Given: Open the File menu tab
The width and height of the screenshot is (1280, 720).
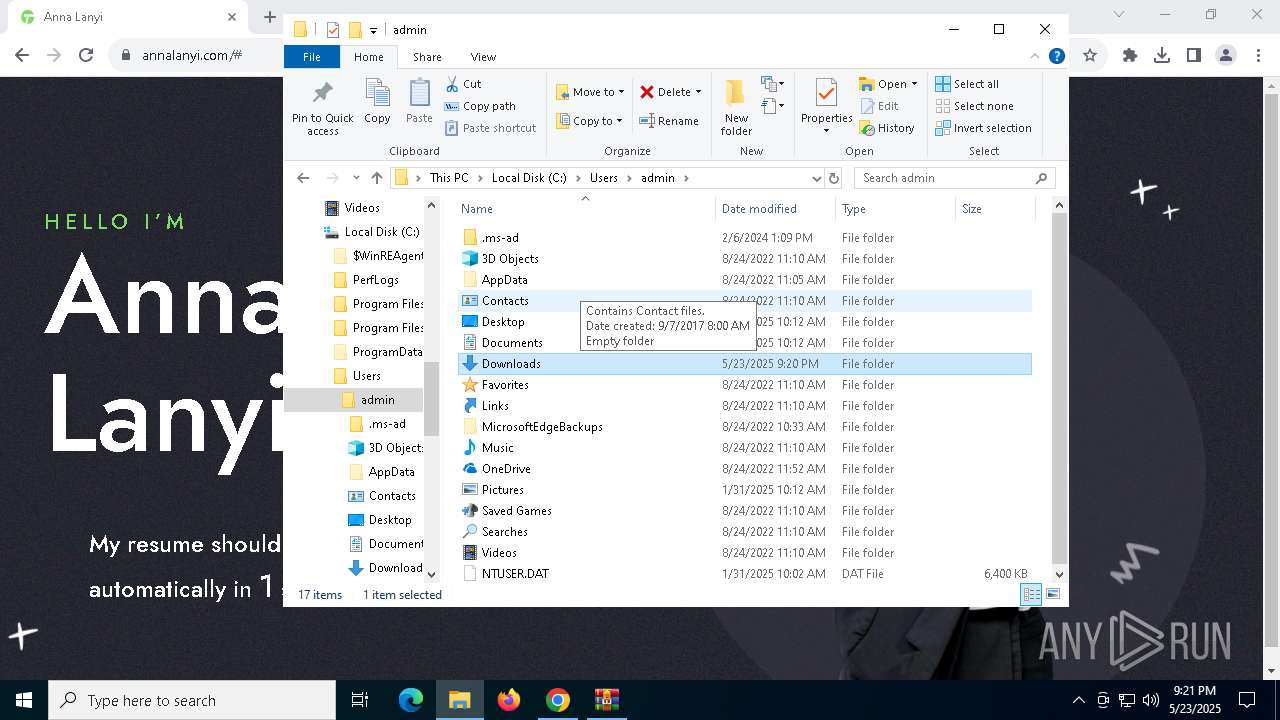Looking at the screenshot, I should (x=312, y=57).
